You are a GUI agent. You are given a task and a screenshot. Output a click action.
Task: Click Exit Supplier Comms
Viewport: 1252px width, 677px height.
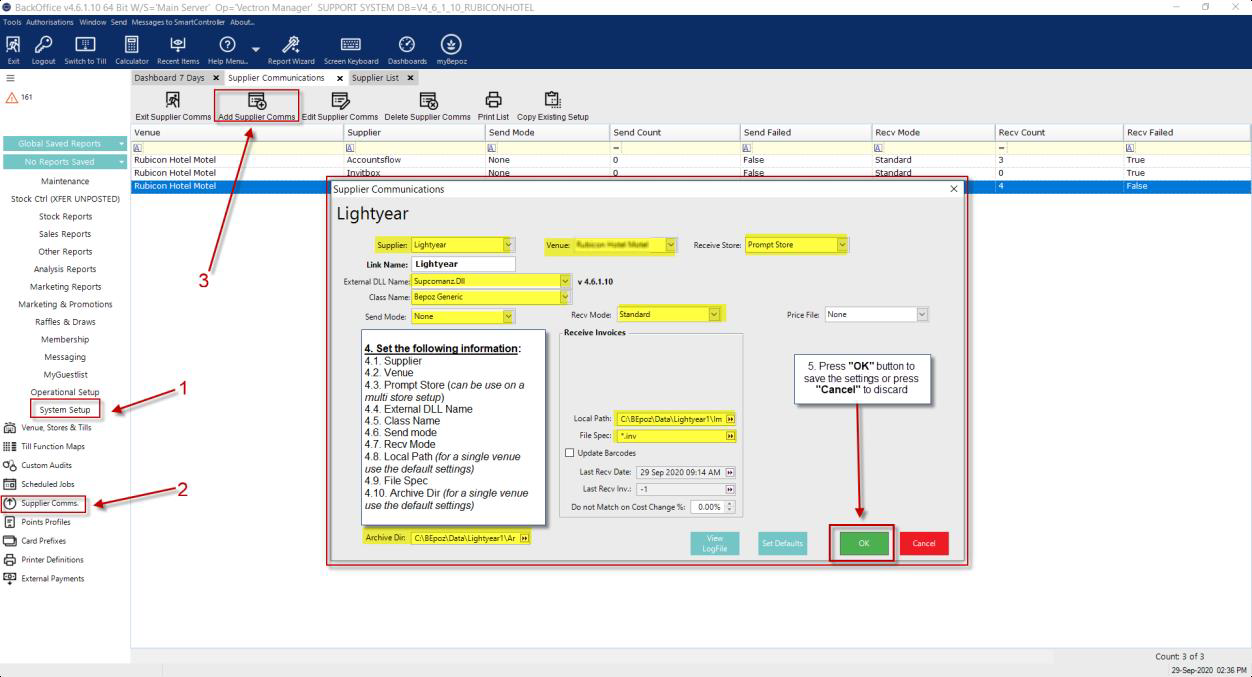173,105
